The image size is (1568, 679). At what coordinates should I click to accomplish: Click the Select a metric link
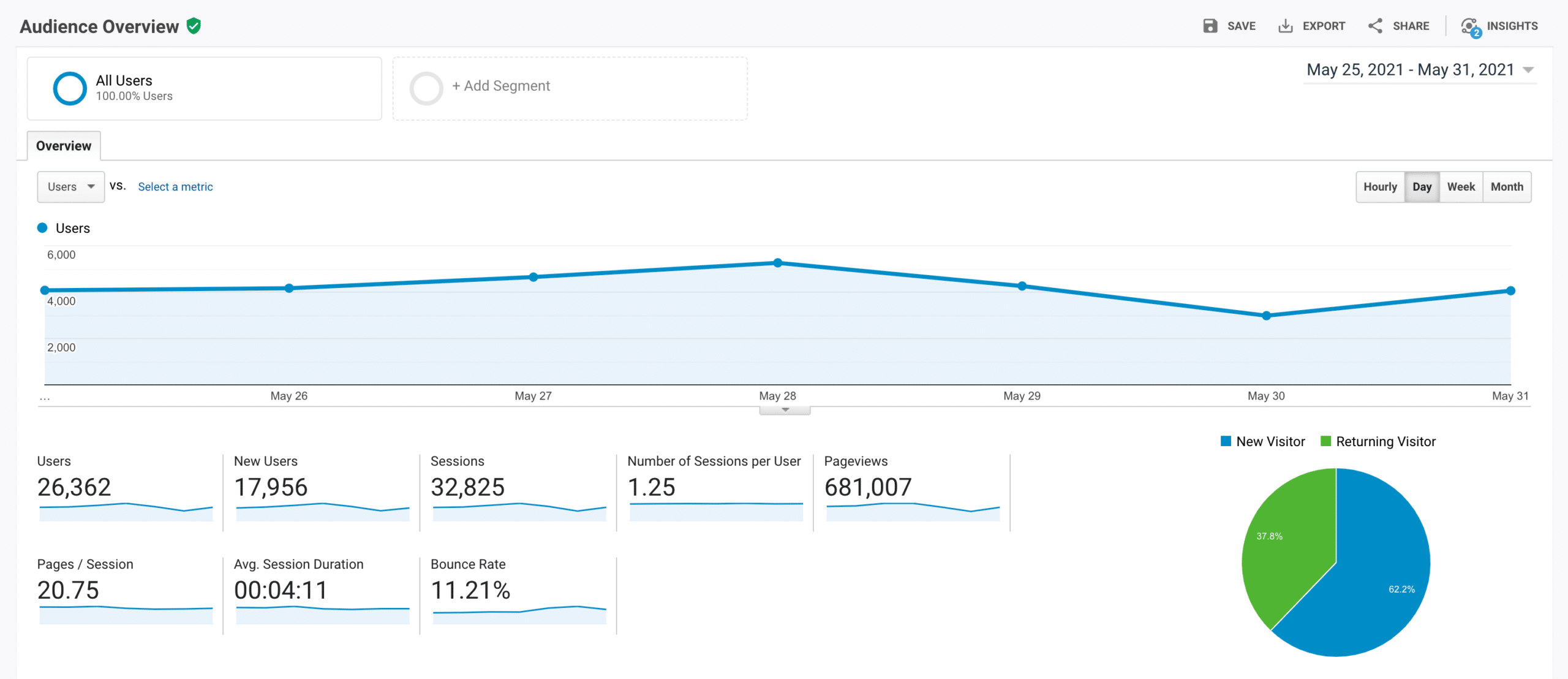[175, 187]
